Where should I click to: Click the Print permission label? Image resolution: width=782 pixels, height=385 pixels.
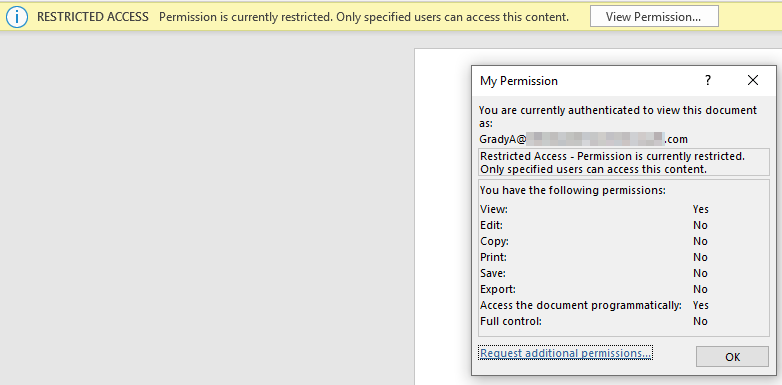pyautogui.click(x=493, y=257)
